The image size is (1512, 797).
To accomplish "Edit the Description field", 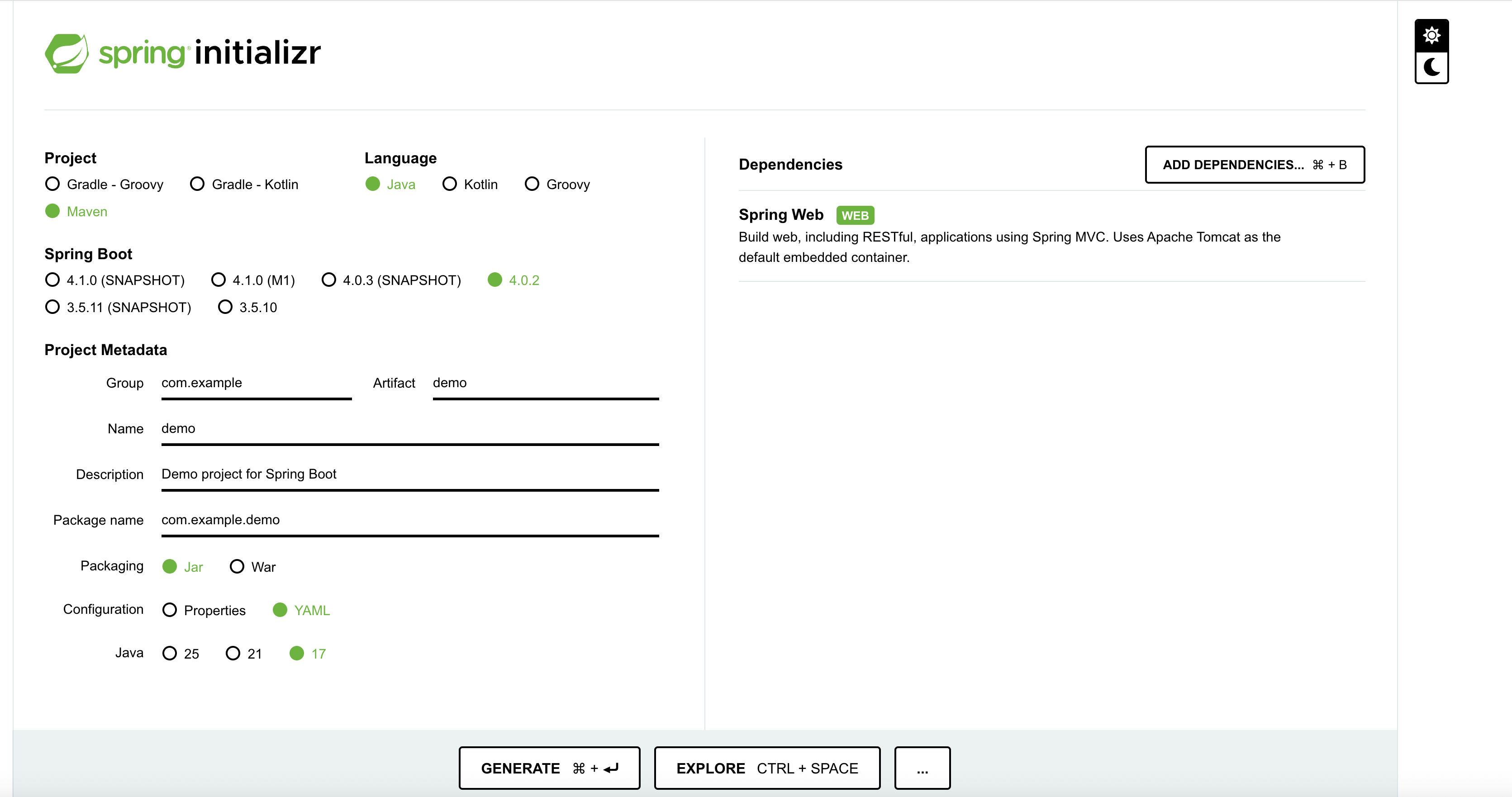I will [410, 475].
